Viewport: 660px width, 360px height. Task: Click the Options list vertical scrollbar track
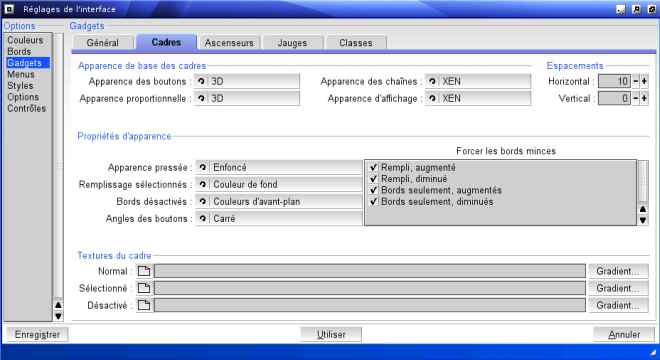tap(59, 166)
